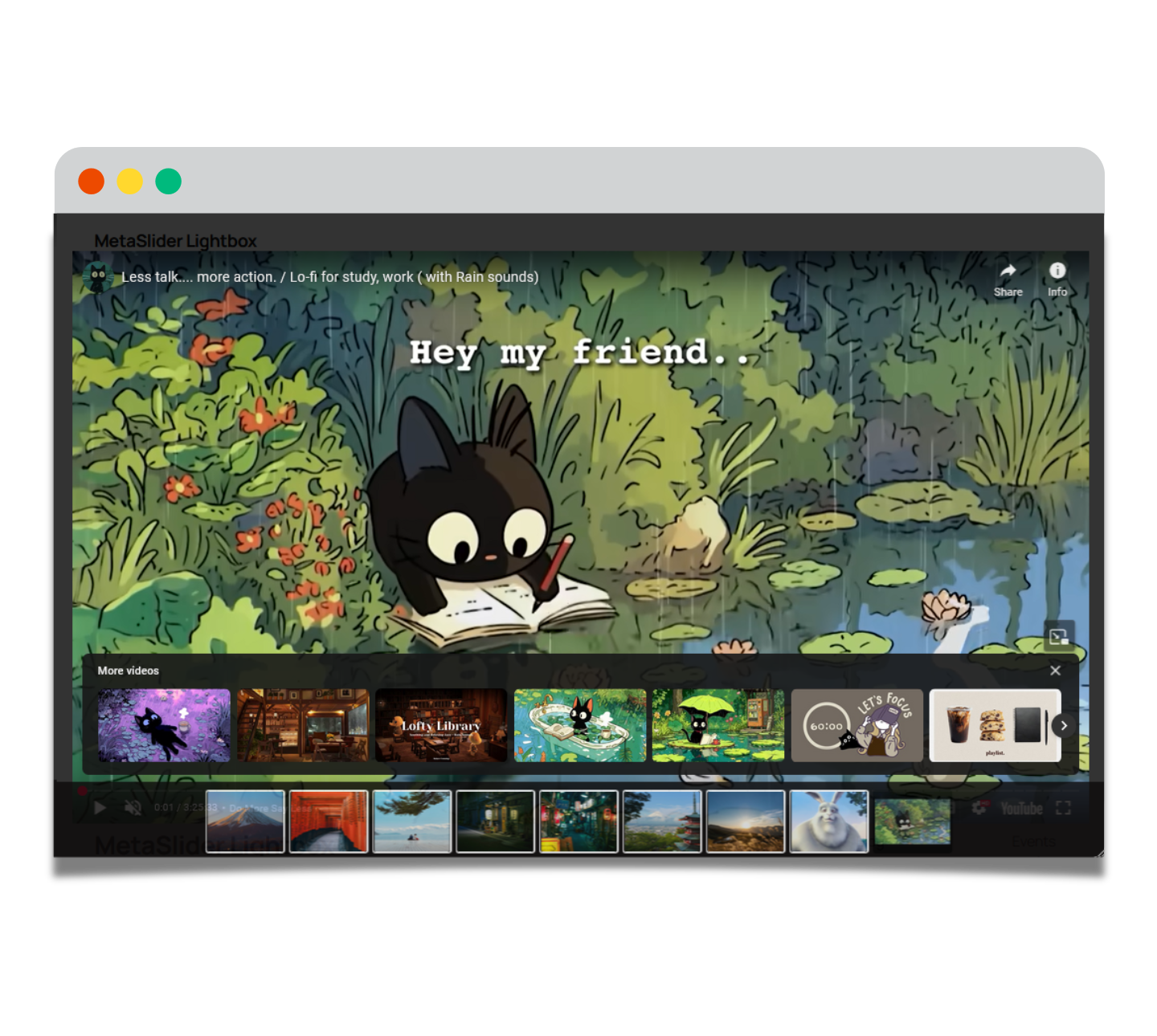Viewport: 1157px width, 1036px height.
Task: Toggle the picture-in-picture overlay icon
Action: click(1058, 637)
